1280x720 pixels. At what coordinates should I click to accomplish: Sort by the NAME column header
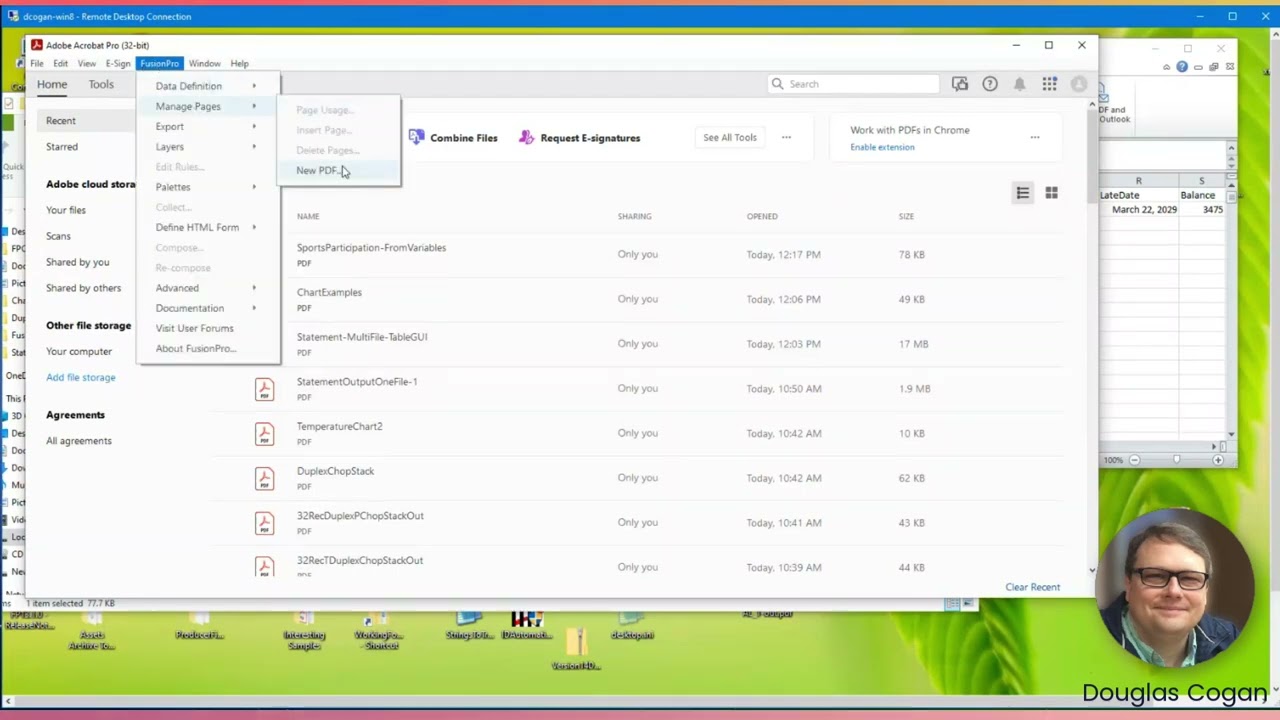(x=308, y=216)
